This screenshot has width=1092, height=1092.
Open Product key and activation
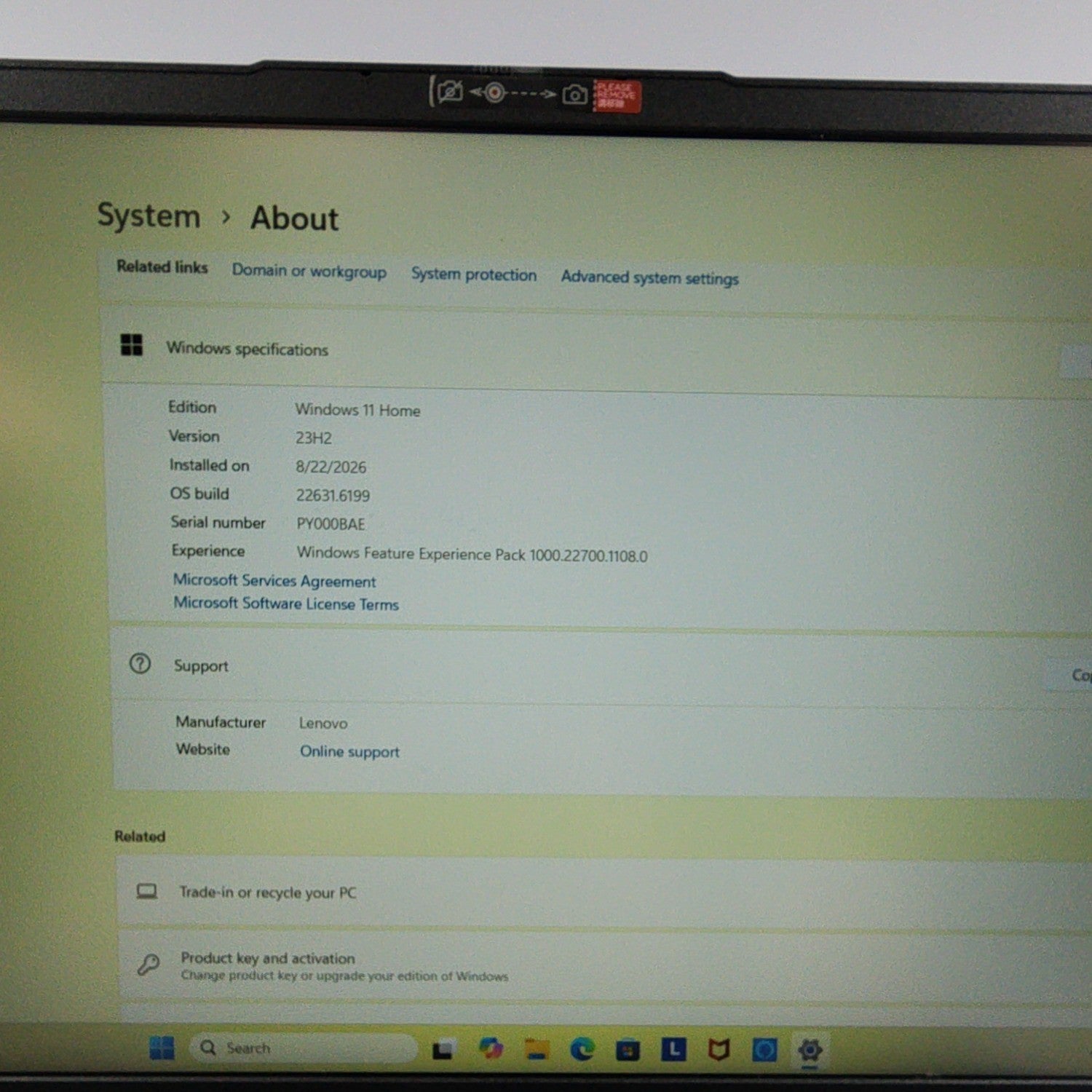(604, 967)
